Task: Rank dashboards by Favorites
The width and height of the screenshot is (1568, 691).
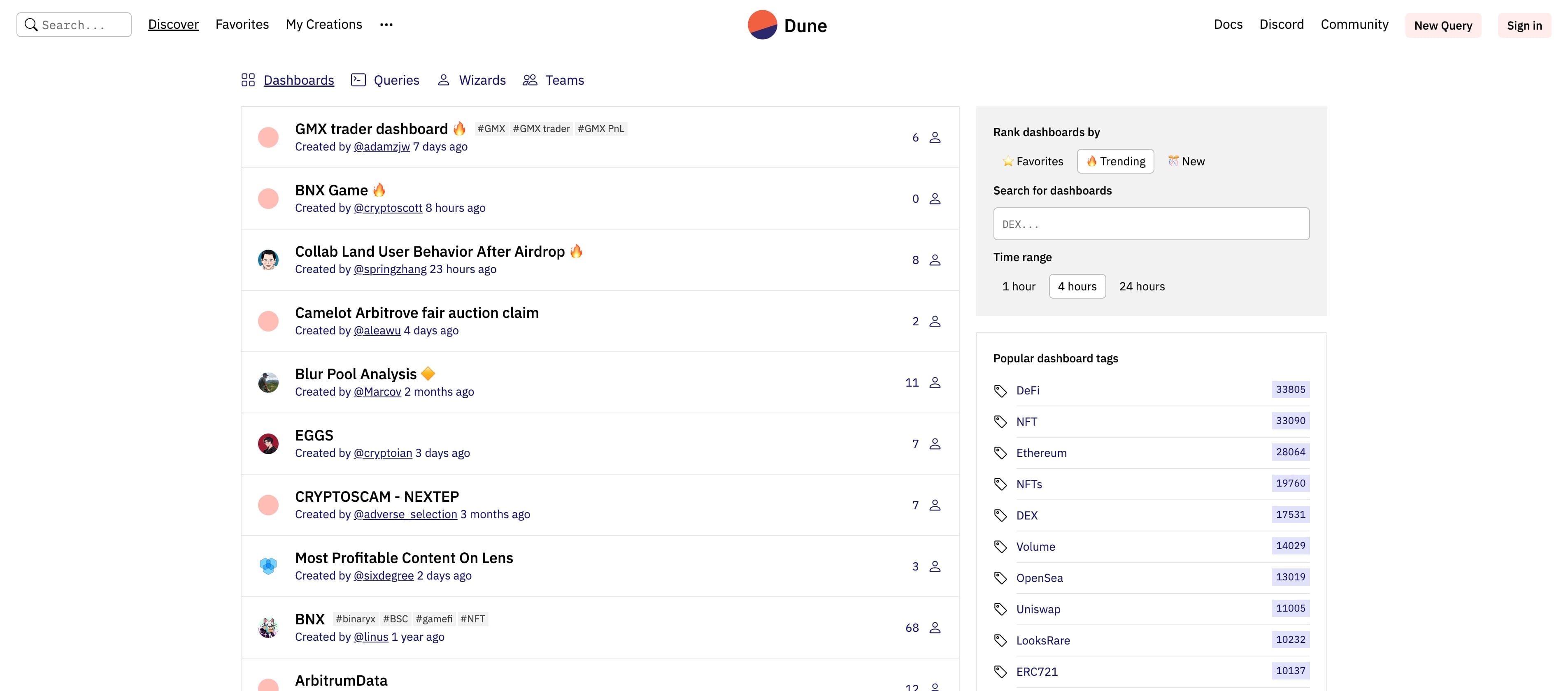Action: pos(1032,161)
